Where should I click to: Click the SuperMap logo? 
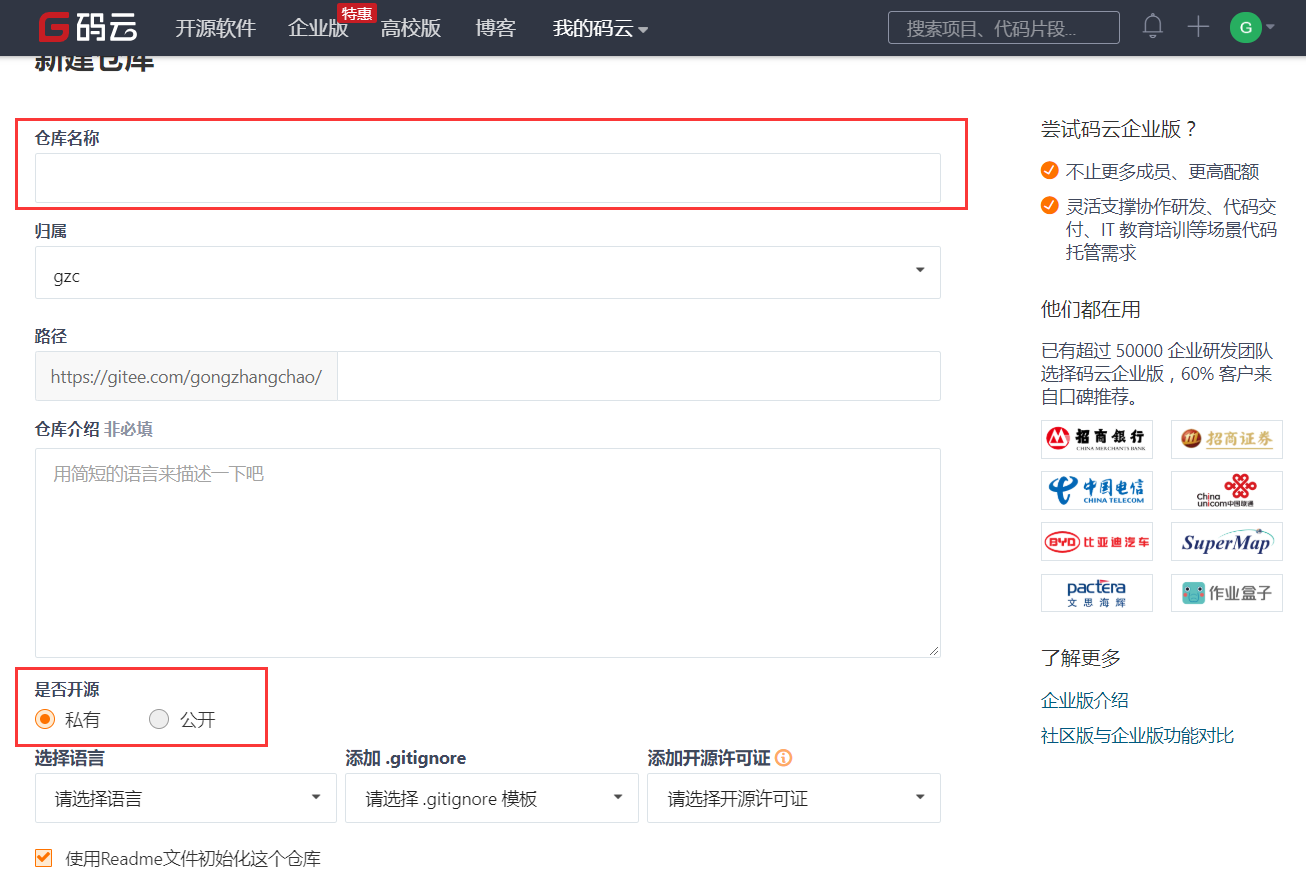(1226, 541)
